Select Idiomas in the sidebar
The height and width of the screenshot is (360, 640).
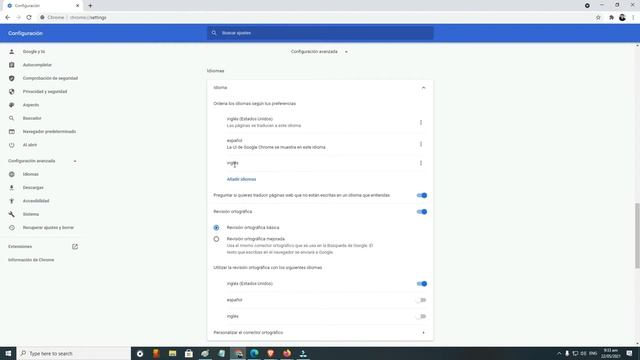[31, 174]
